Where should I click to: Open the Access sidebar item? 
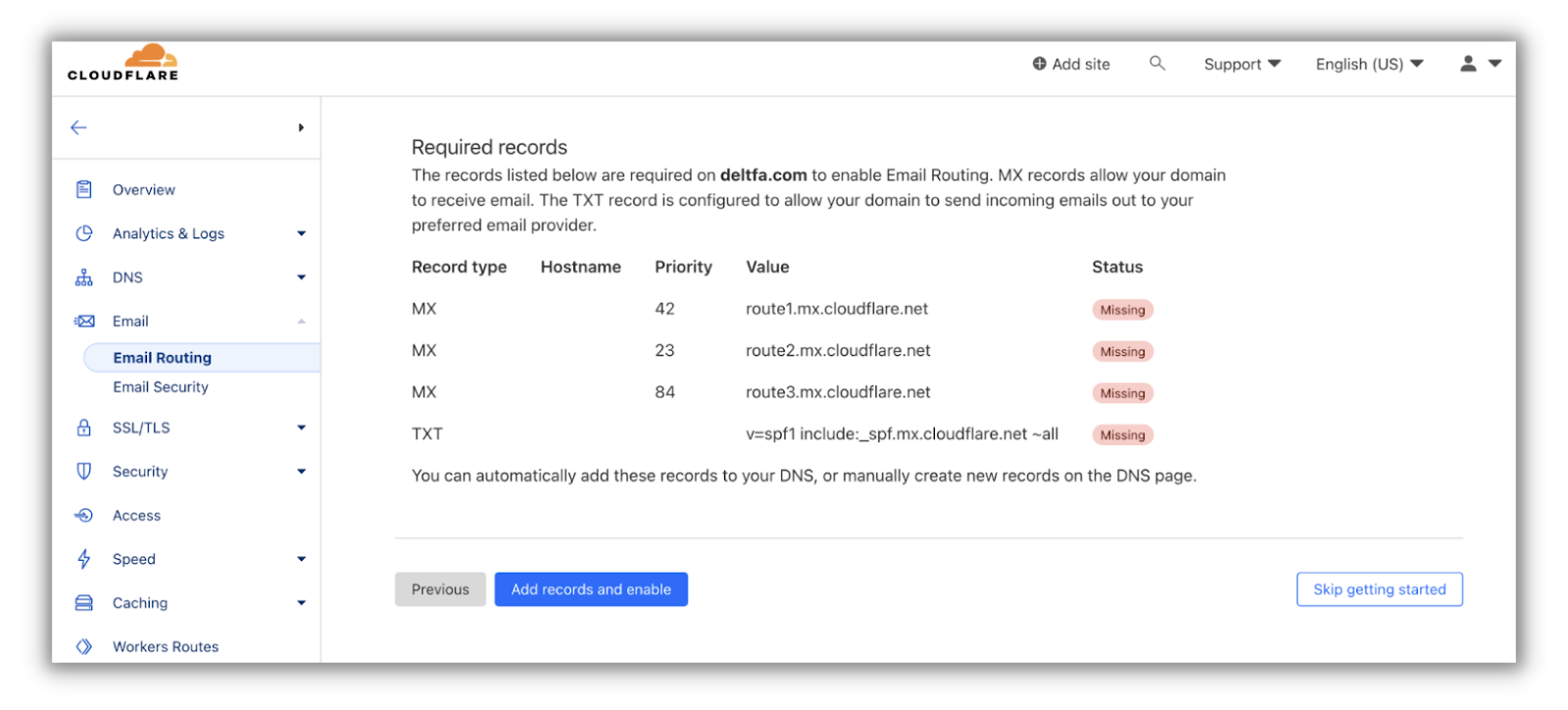click(136, 516)
